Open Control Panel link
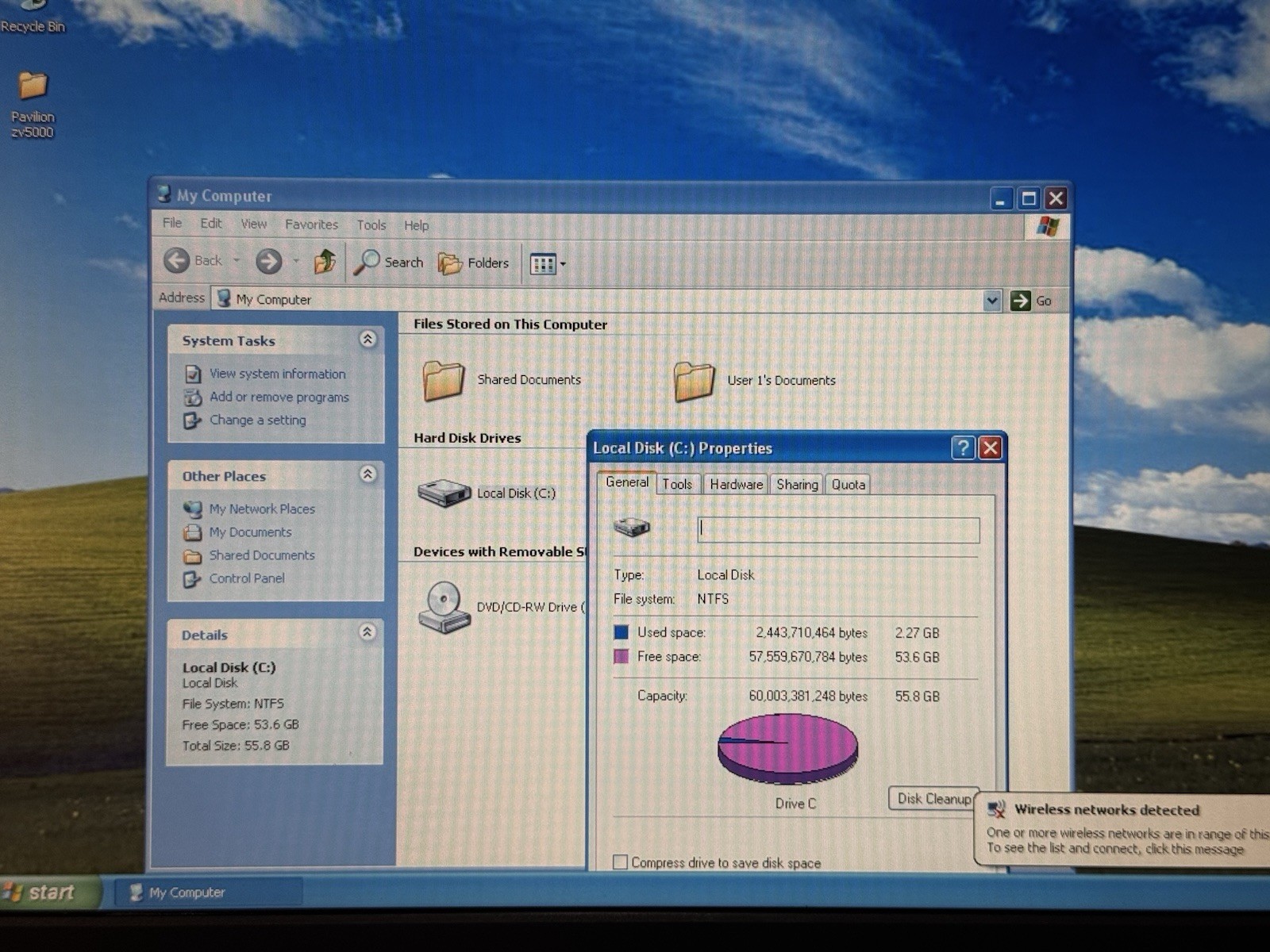 point(247,578)
